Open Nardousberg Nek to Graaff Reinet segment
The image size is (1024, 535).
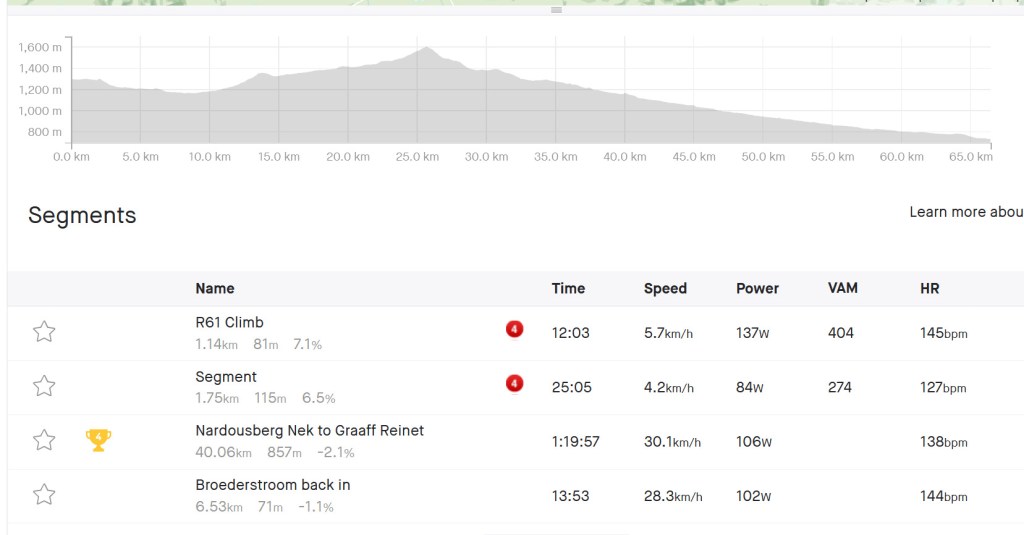[x=309, y=430]
